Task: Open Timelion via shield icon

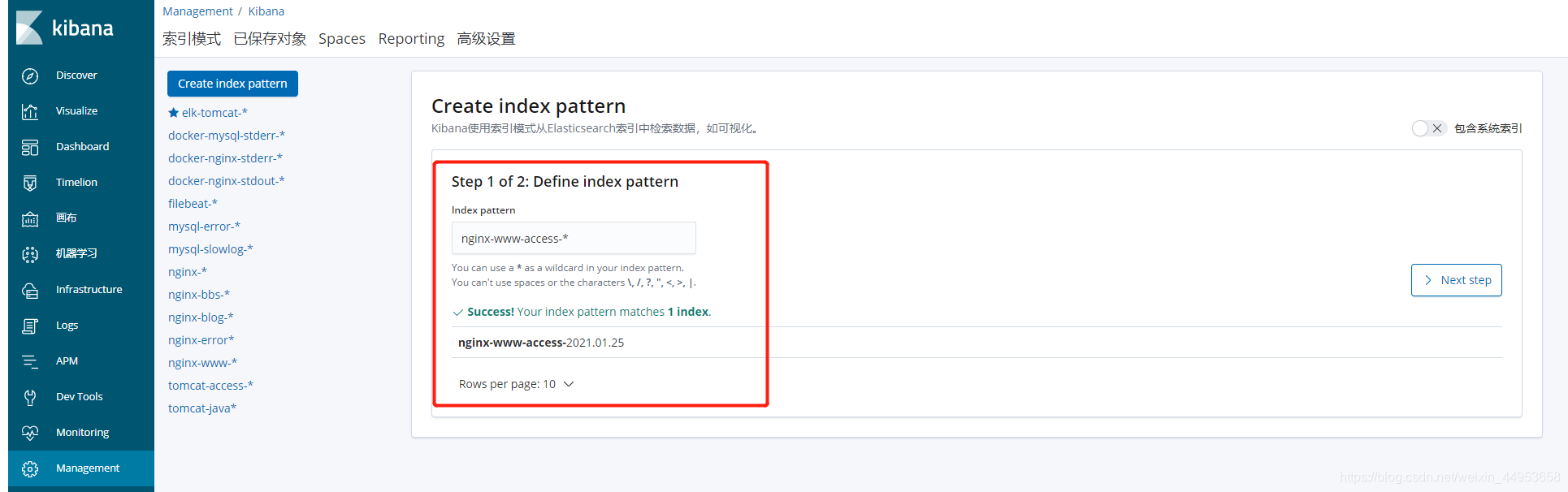Action: [30, 183]
